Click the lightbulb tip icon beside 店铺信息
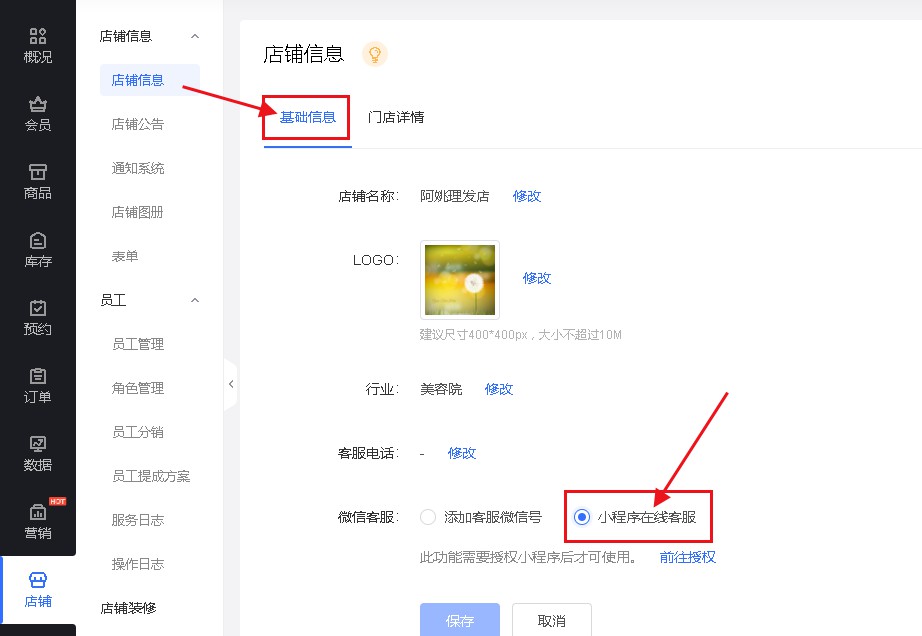Image resolution: width=922 pixels, height=636 pixels. coord(375,54)
